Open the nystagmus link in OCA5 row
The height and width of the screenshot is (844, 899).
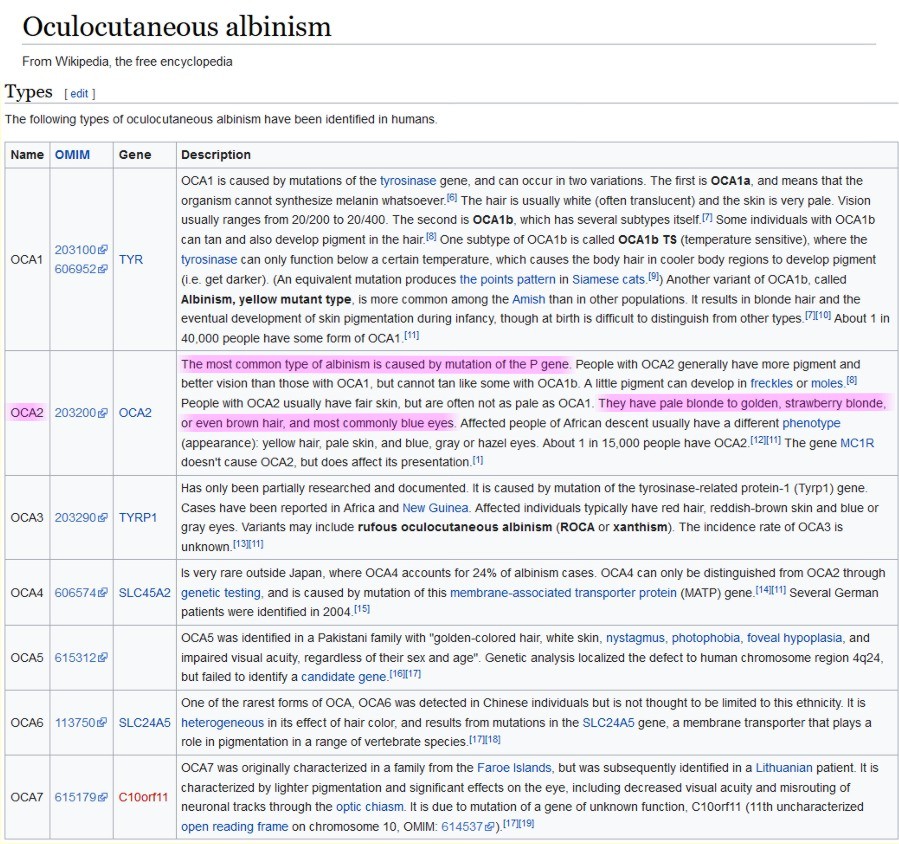(635, 637)
